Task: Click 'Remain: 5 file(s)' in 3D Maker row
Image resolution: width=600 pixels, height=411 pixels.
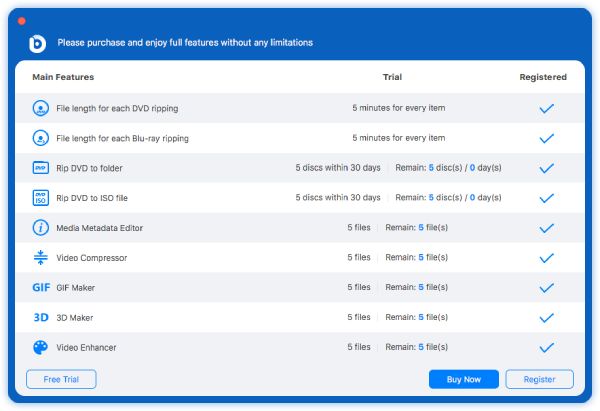Action: [x=417, y=317]
